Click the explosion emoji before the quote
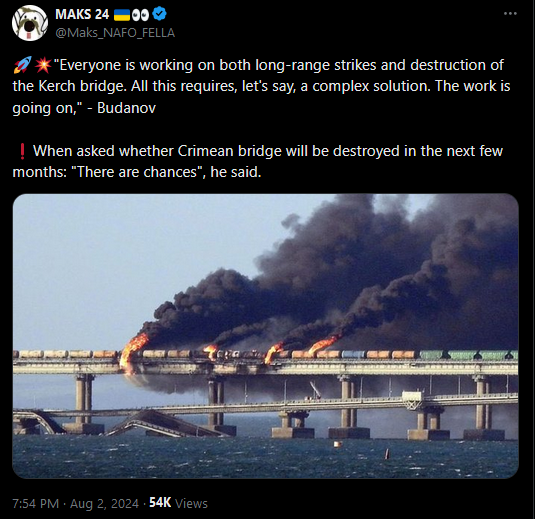This screenshot has width=535, height=519. (43, 65)
